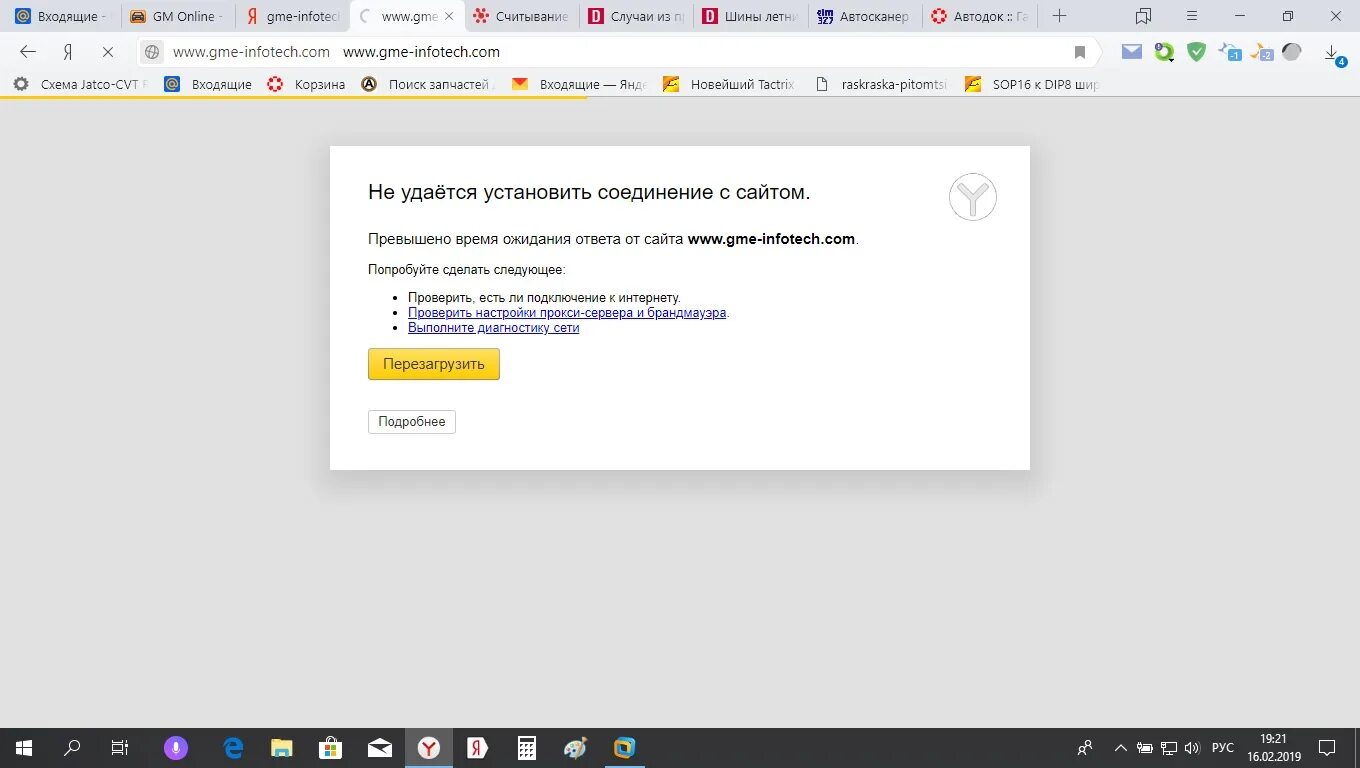Click the network connection tray icon

click(1168, 748)
